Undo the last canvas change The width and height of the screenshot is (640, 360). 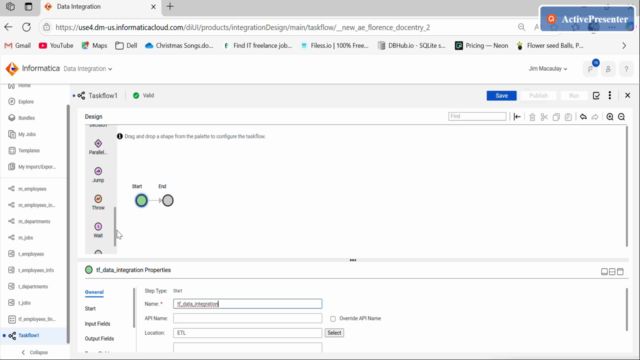tap(583, 117)
